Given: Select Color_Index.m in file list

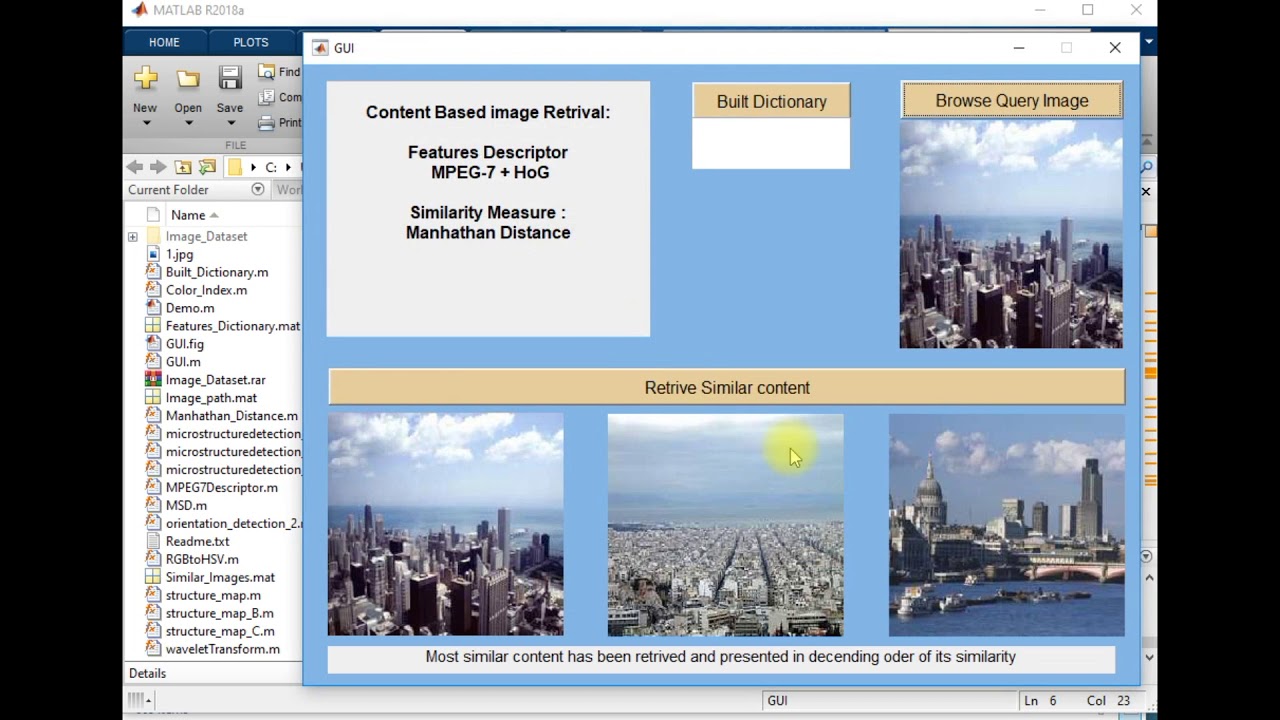Looking at the screenshot, I should point(206,290).
